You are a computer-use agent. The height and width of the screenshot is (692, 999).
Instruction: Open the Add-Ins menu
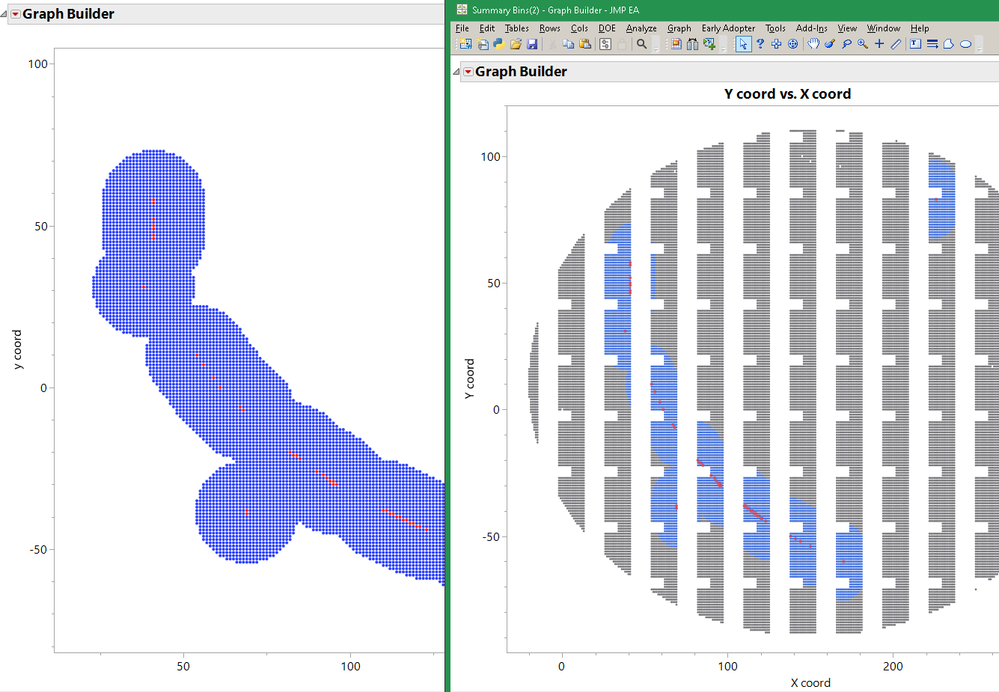pos(812,28)
